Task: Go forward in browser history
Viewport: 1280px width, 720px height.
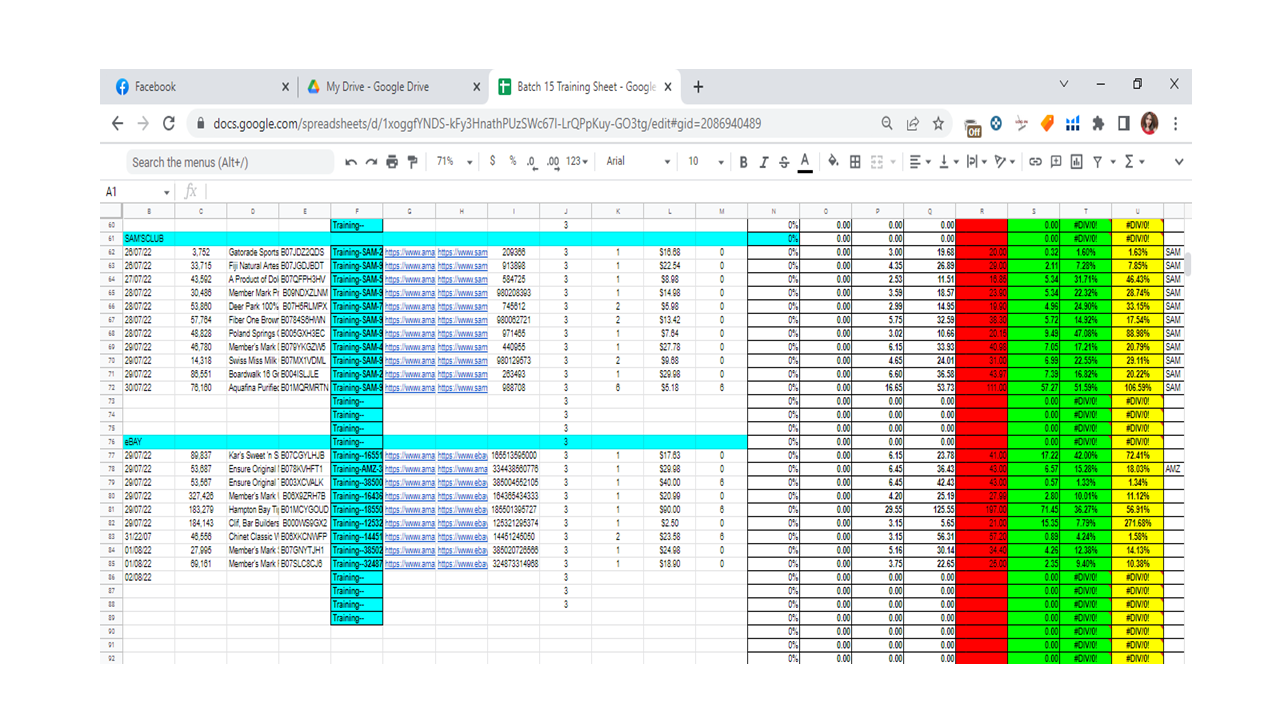Action: [x=143, y=124]
